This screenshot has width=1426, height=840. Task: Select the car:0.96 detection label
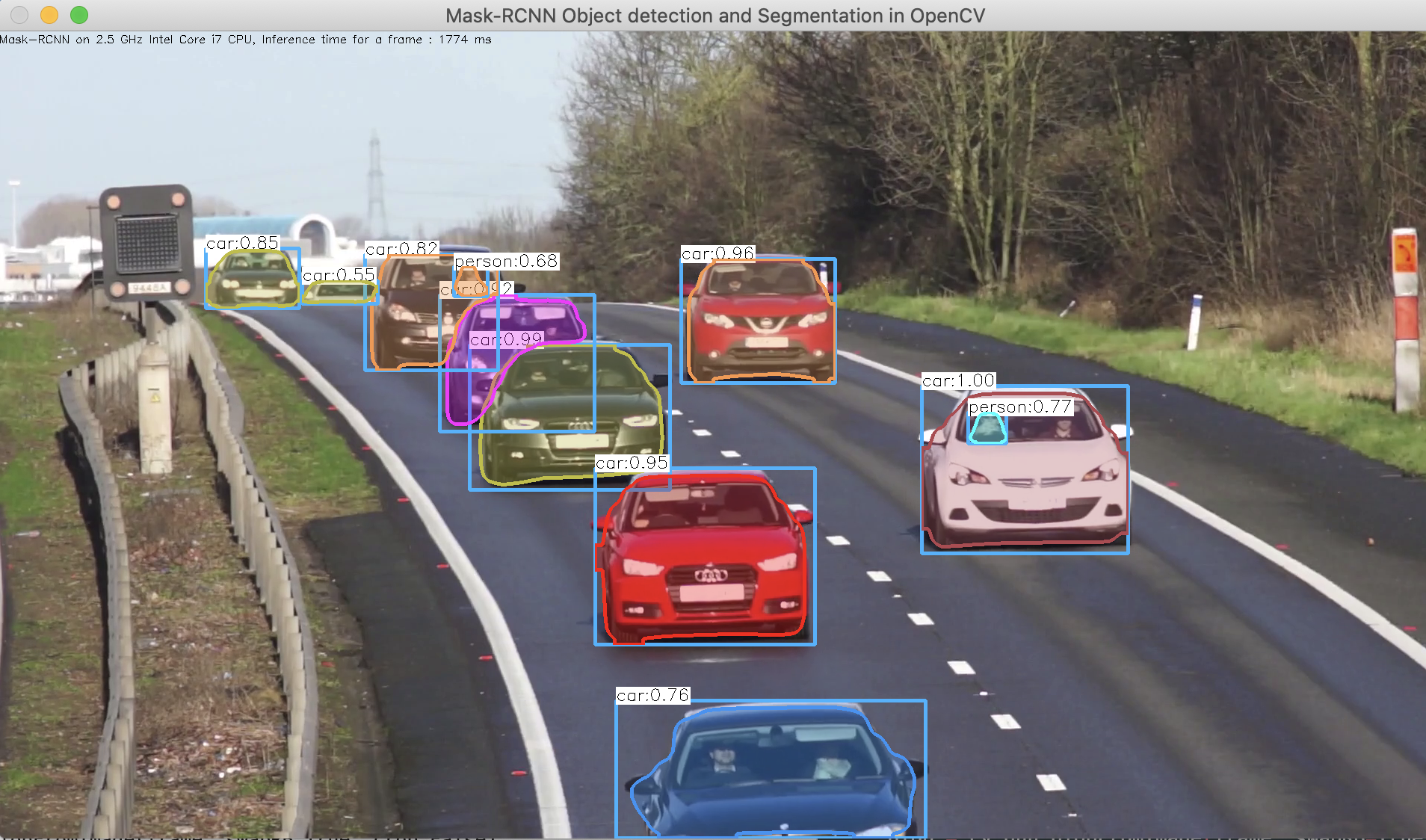click(717, 253)
